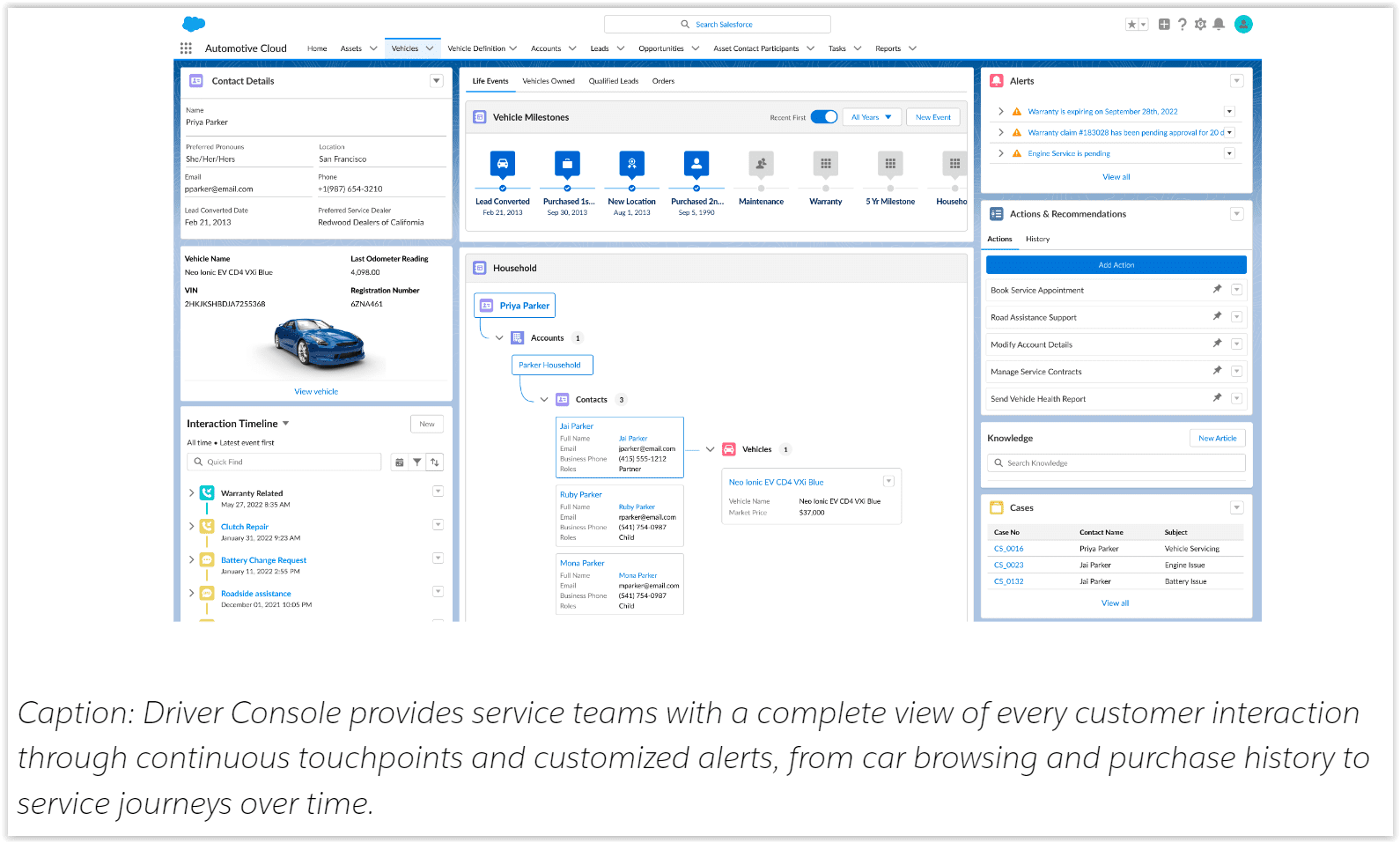Select the Lead Converted milestone car icon
The width and height of the screenshot is (1400, 843).
coord(503,163)
